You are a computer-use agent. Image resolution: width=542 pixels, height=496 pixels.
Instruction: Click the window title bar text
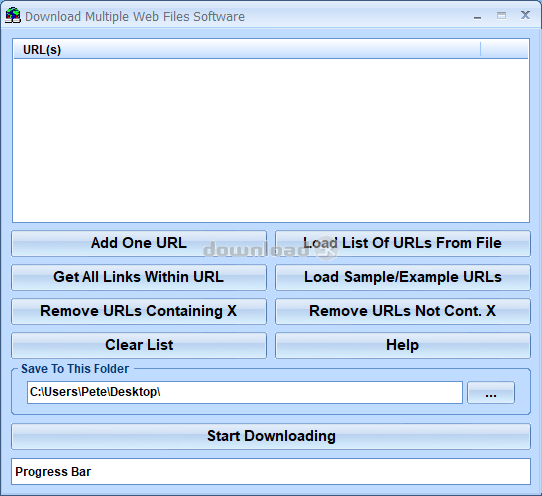tap(135, 17)
